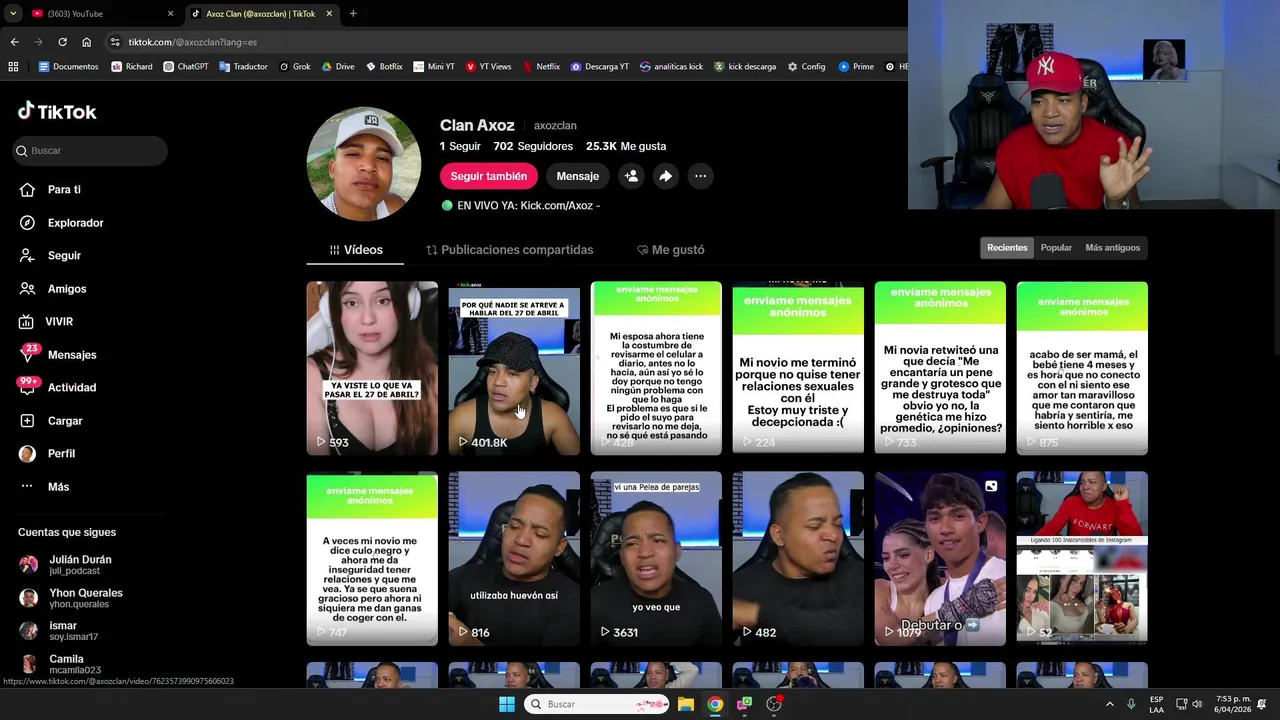Image resolution: width=1280 pixels, height=720 pixels.
Task: Switch to the Me gustó tab
Action: [x=670, y=250]
